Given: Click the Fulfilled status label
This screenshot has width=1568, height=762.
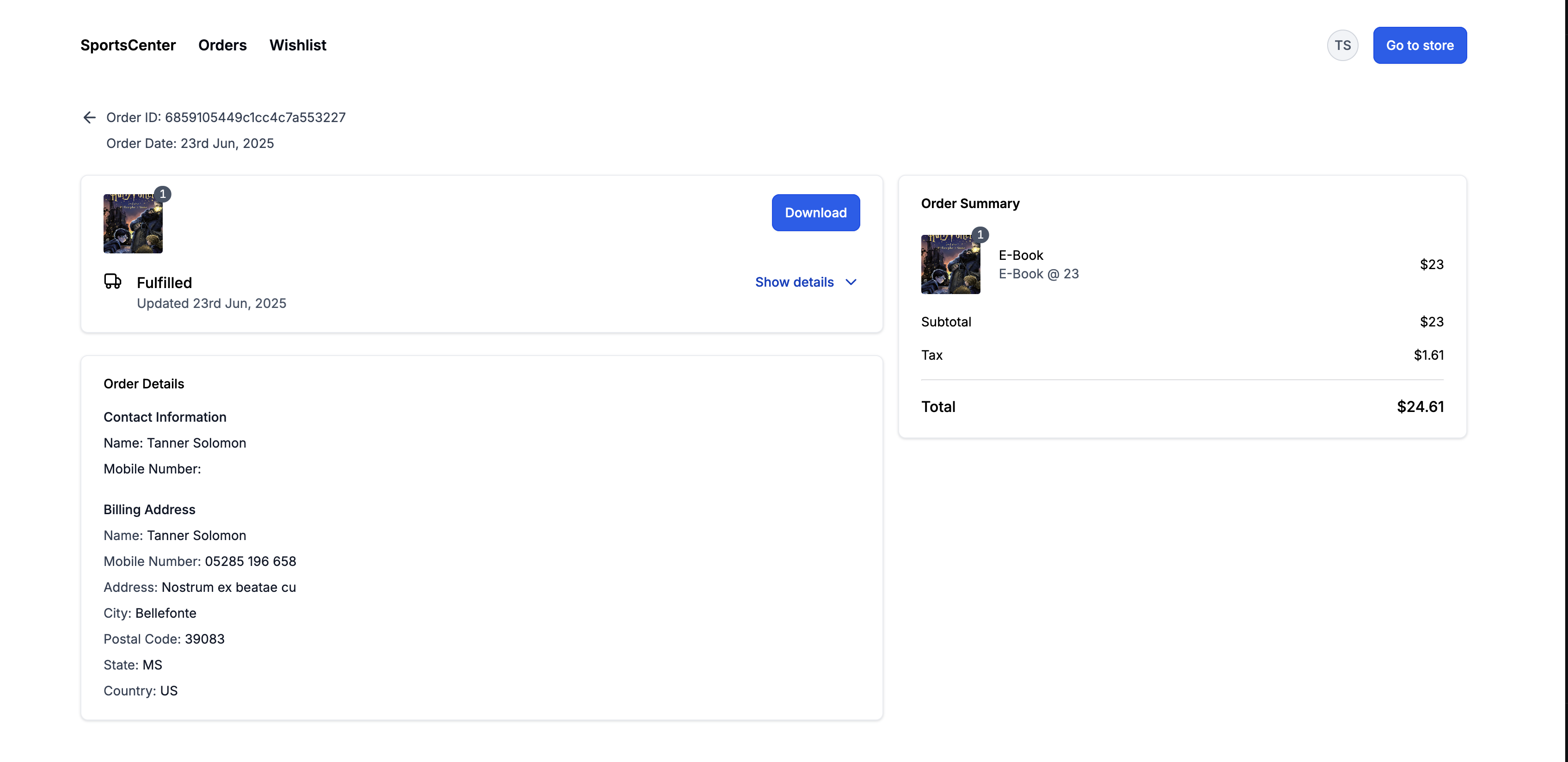Looking at the screenshot, I should coord(165,283).
